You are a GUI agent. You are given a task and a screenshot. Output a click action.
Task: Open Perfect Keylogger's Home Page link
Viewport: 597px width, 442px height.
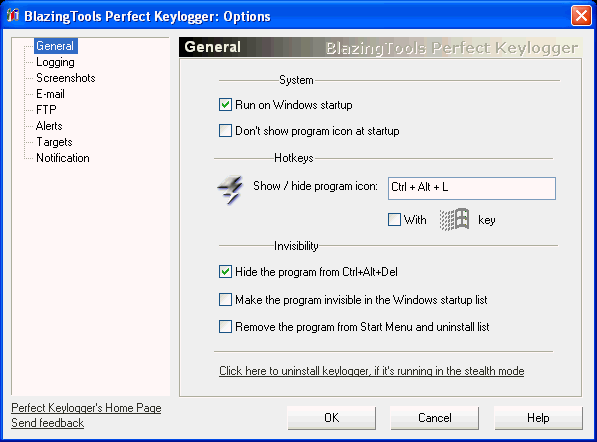86,408
